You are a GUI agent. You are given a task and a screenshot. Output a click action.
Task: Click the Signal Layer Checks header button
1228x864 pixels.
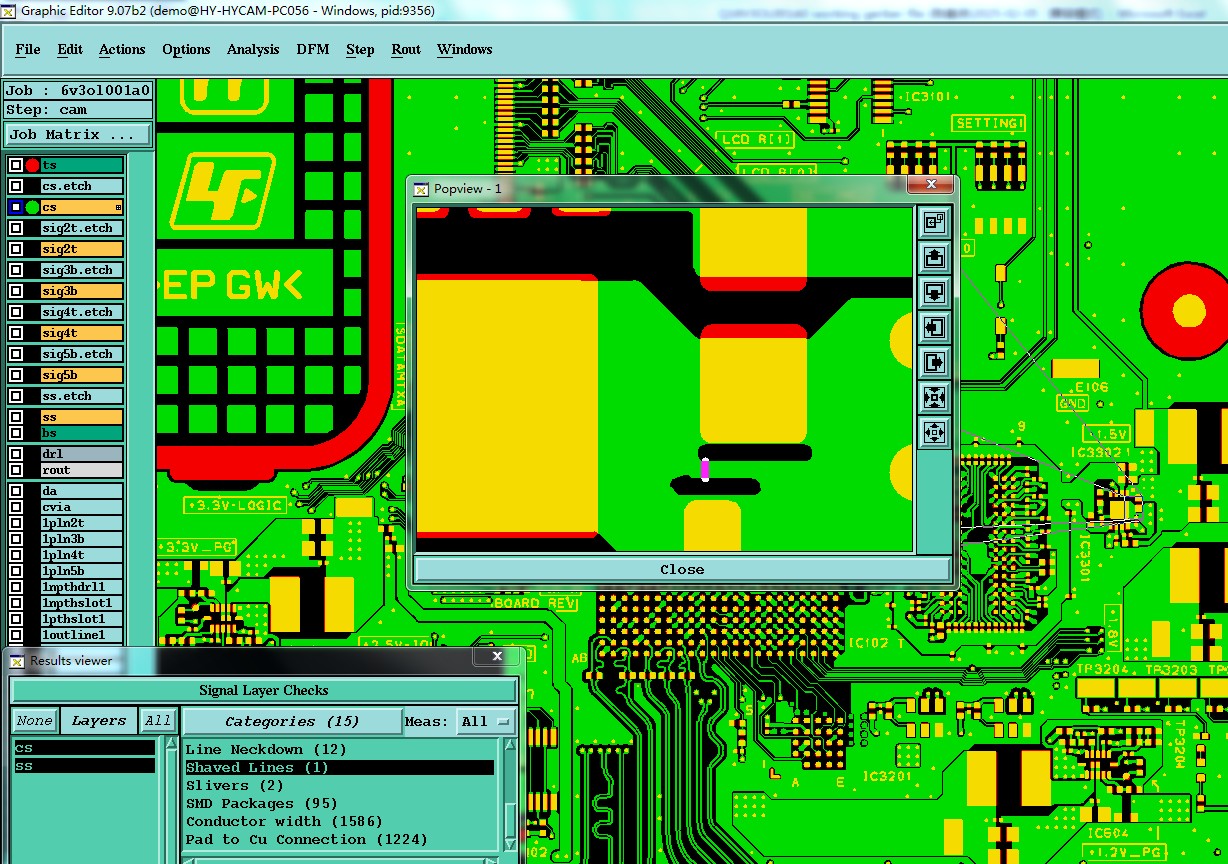(x=264, y=690)
